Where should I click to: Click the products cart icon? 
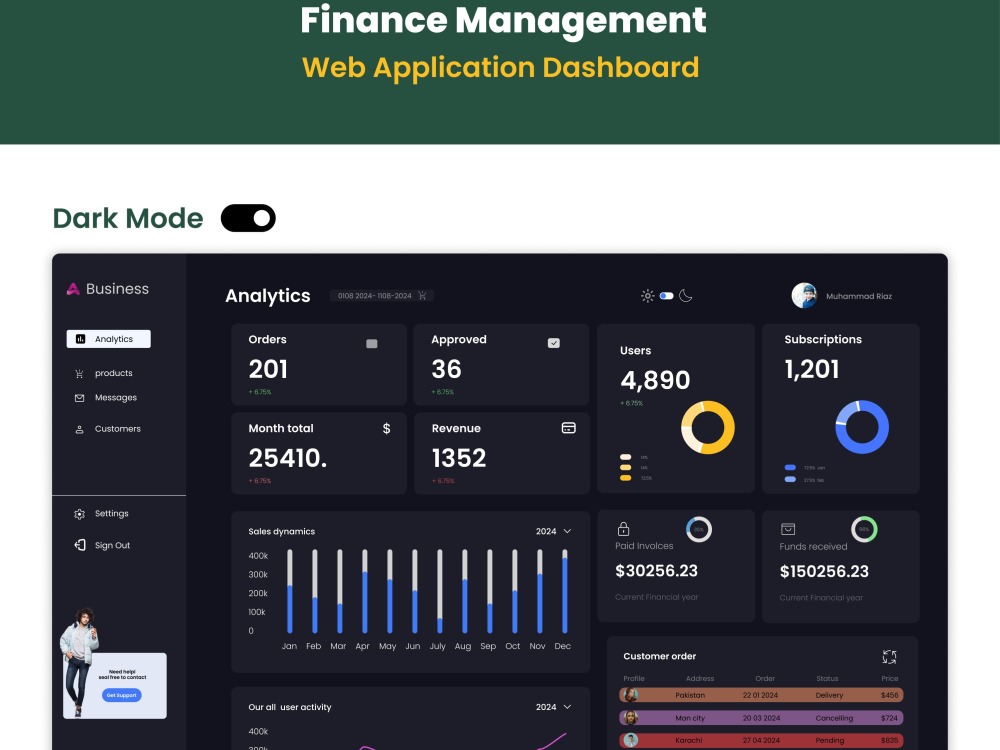click(79, 374)
